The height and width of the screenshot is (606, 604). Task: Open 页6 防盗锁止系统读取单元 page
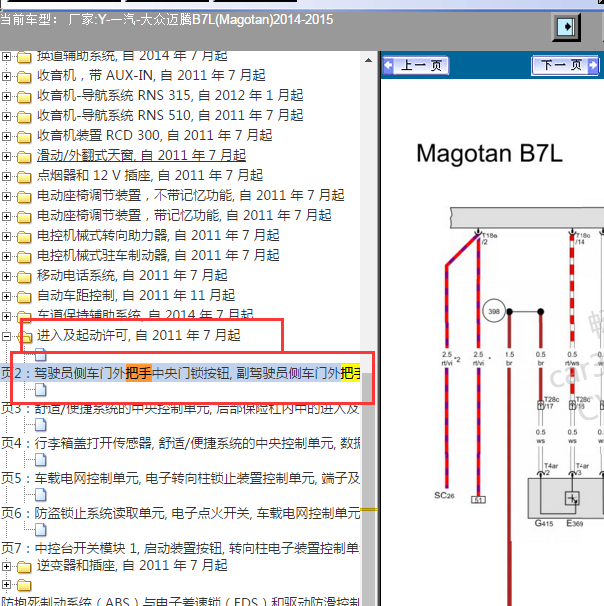[x=180, y=513]
